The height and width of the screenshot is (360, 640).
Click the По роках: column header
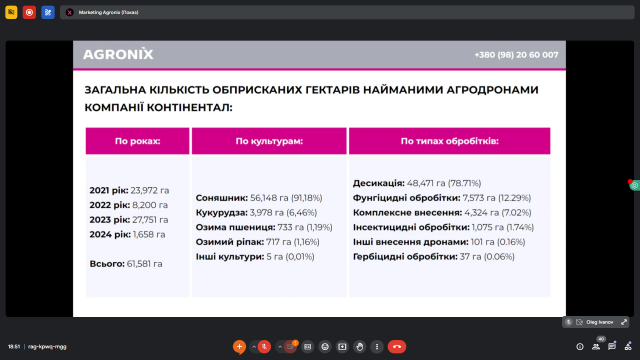138,141
